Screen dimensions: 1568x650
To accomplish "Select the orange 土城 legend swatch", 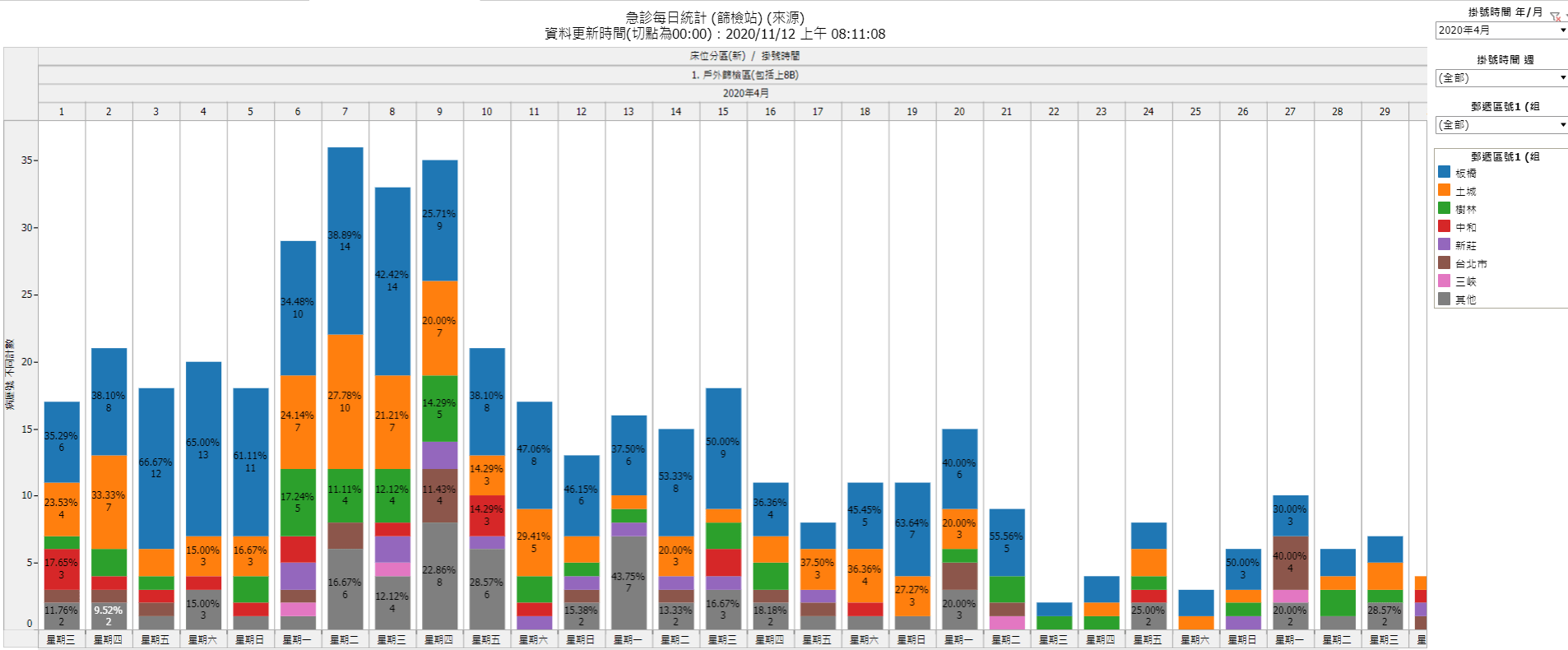I will (x=1444, y=190).
